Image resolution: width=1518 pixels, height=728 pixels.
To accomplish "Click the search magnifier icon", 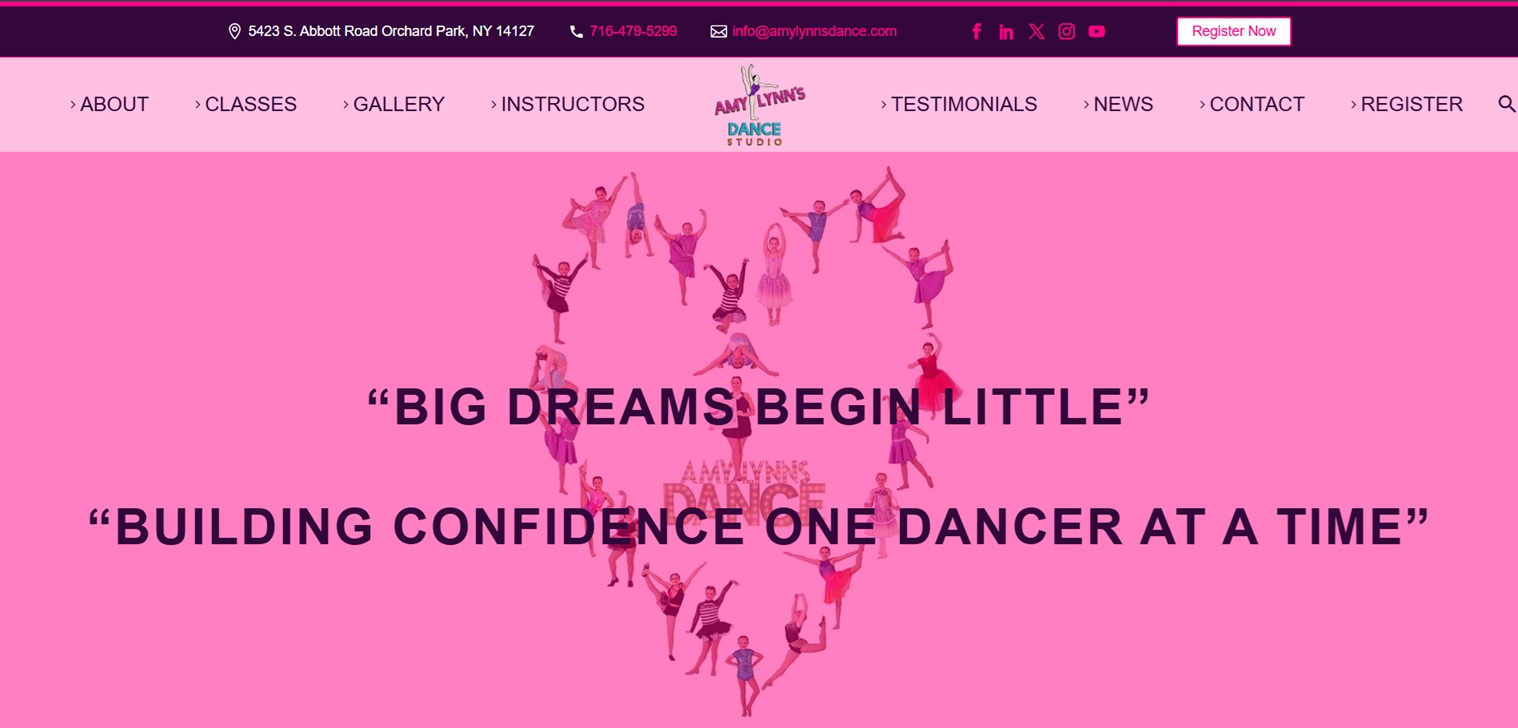I will 1506,104.
